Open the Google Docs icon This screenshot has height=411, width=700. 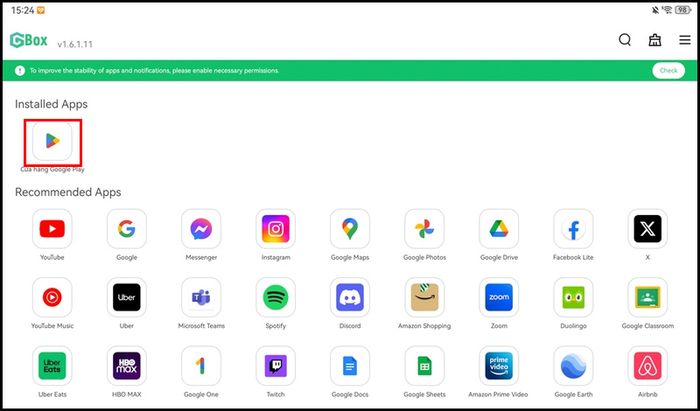click(350, 366)
